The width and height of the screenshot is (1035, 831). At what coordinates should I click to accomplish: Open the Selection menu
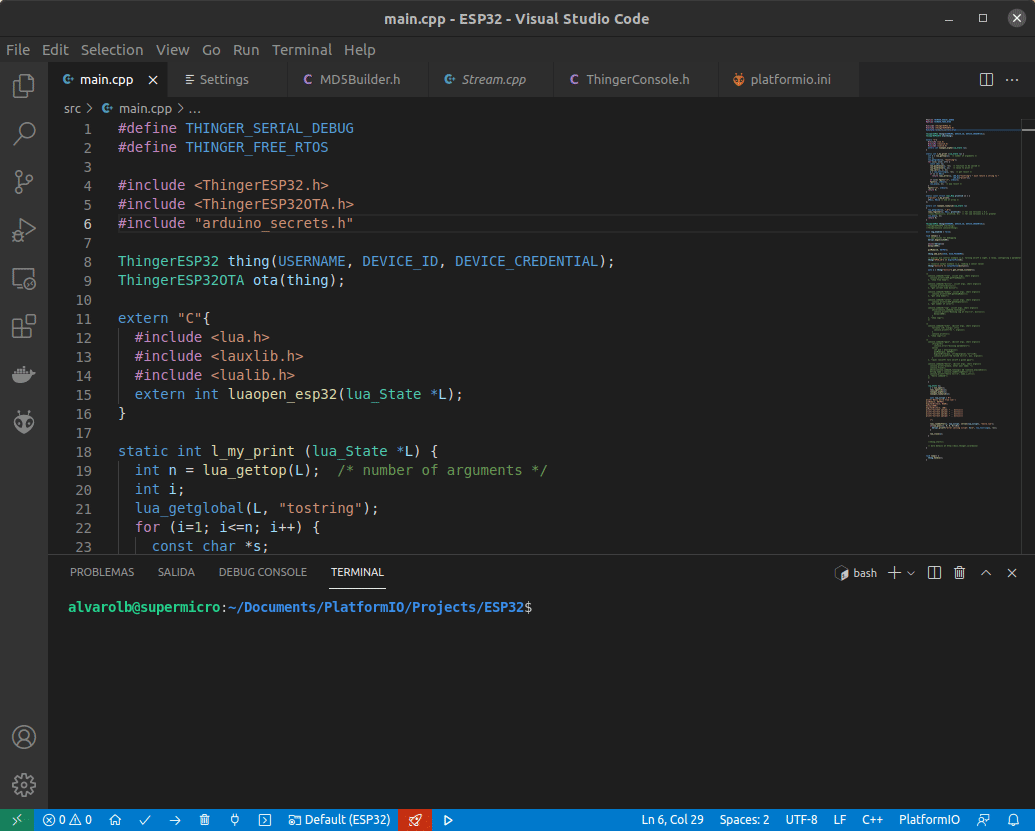coord(112,50)
